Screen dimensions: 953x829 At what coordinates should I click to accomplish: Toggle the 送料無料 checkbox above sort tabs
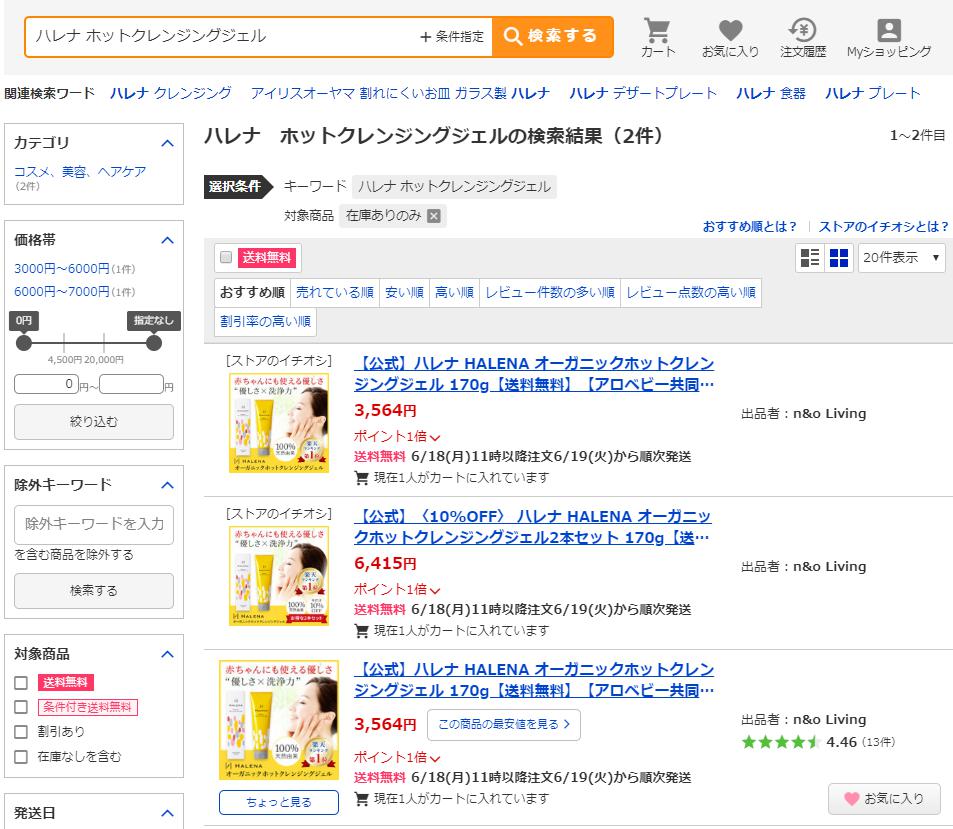[x=226, y=257]
